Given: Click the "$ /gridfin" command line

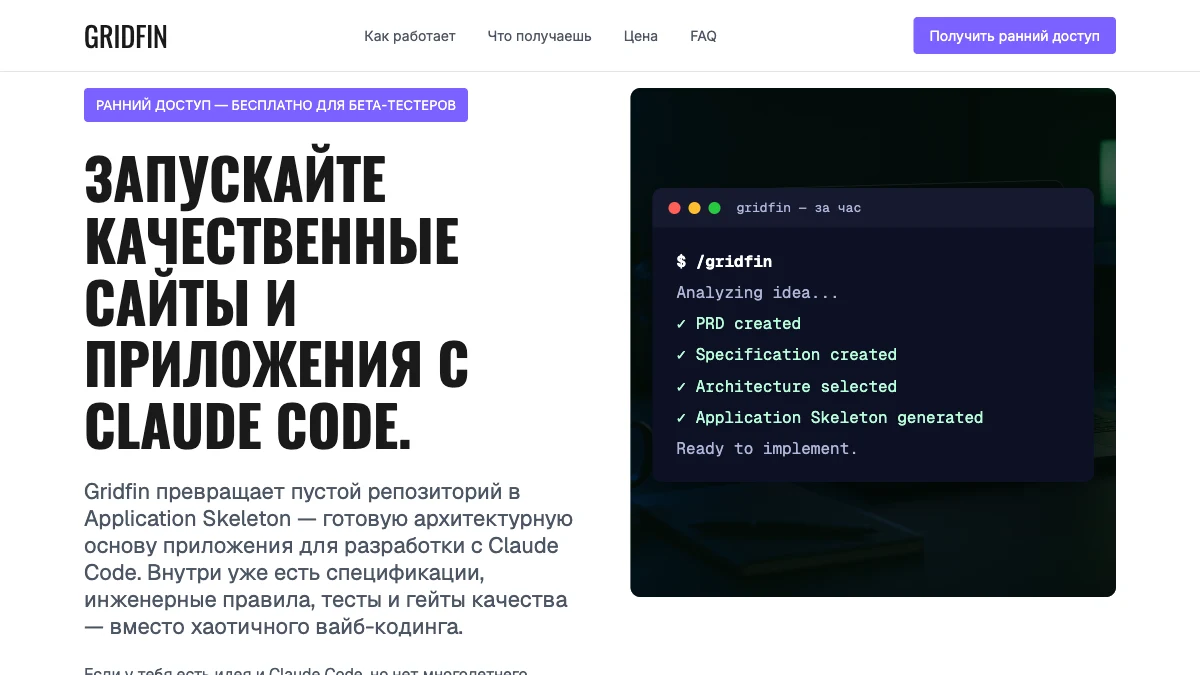Looking at the screenshot, I should [x=724, y=262].
